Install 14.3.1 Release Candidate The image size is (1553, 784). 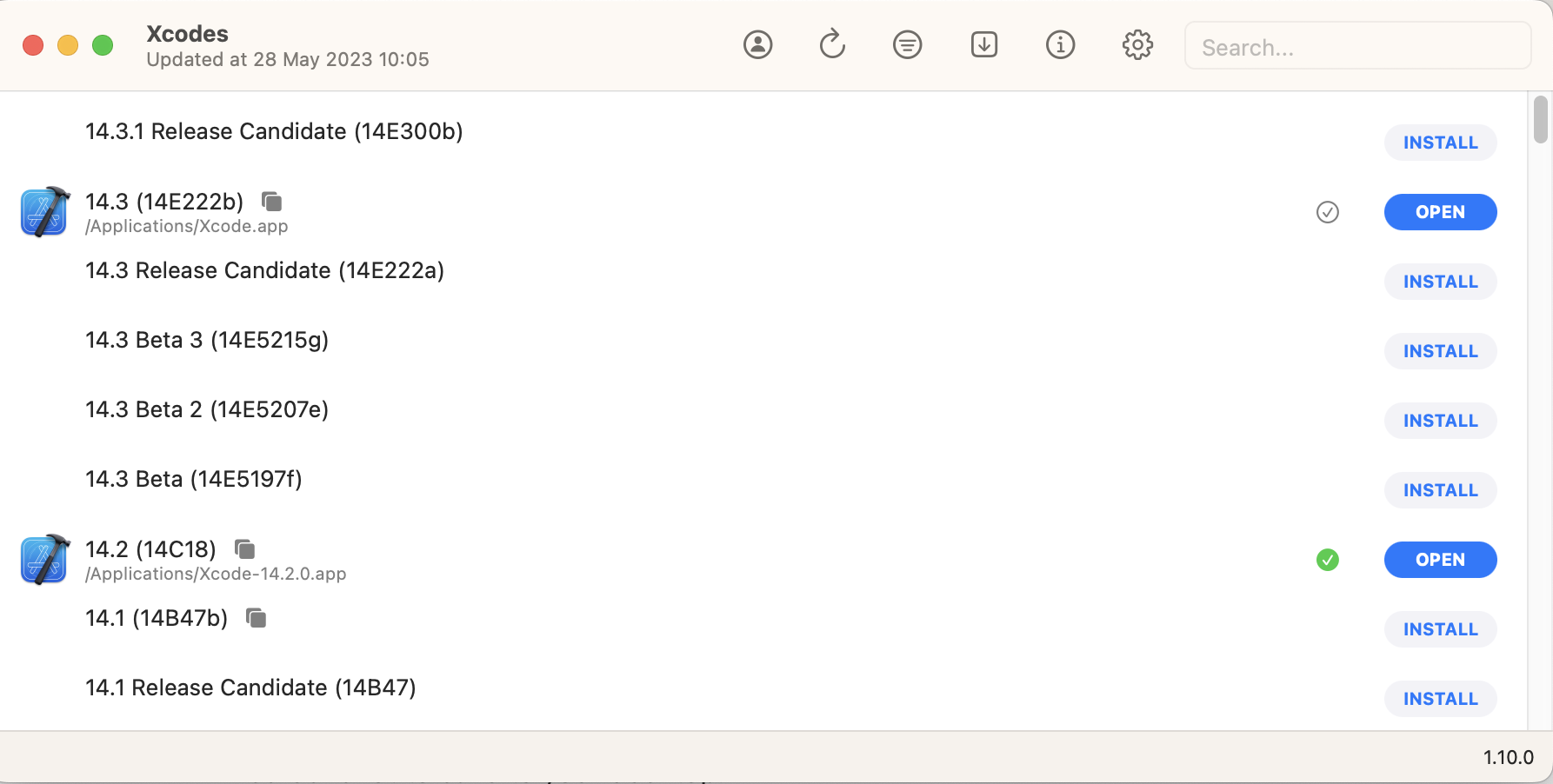coord(1440,143)
